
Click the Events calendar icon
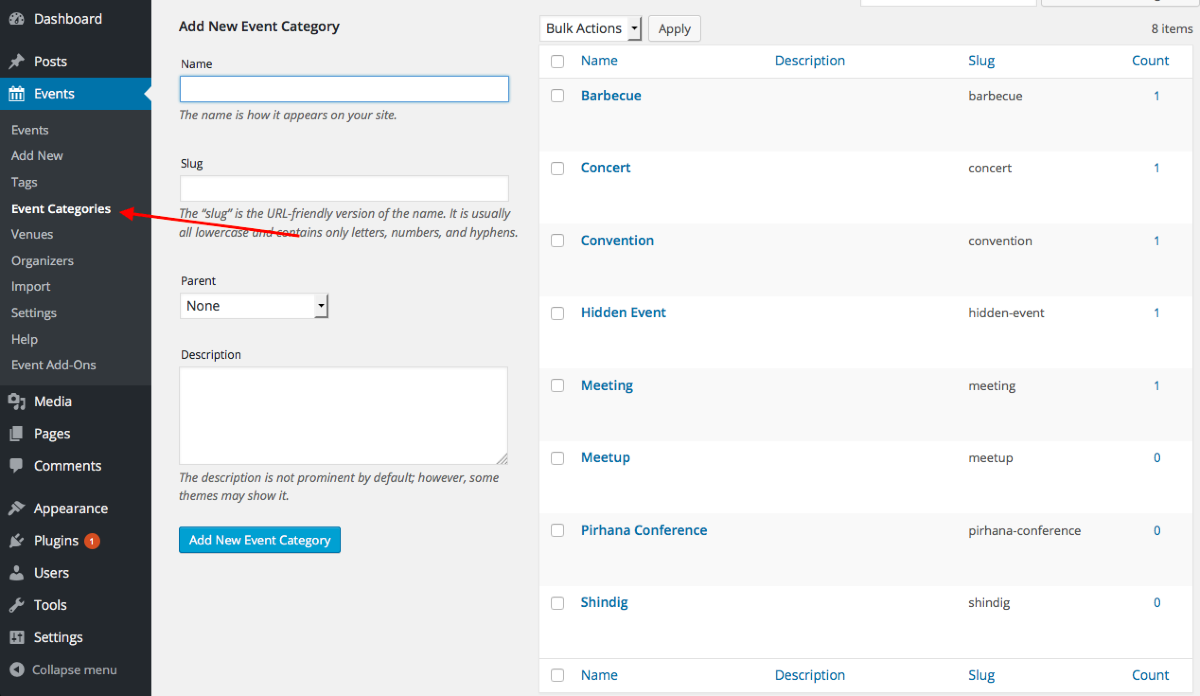coord(17,94)
